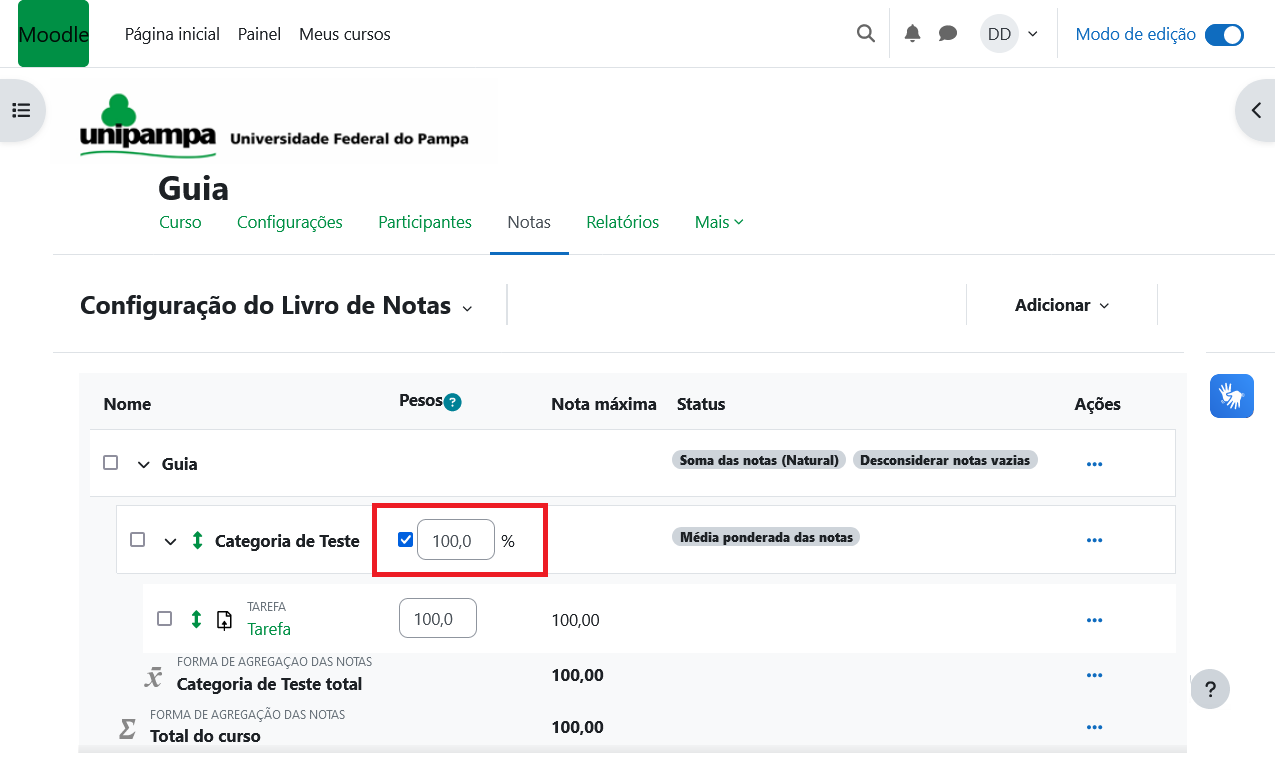Open the Tarefa assignment link

(x=269, y=629)
